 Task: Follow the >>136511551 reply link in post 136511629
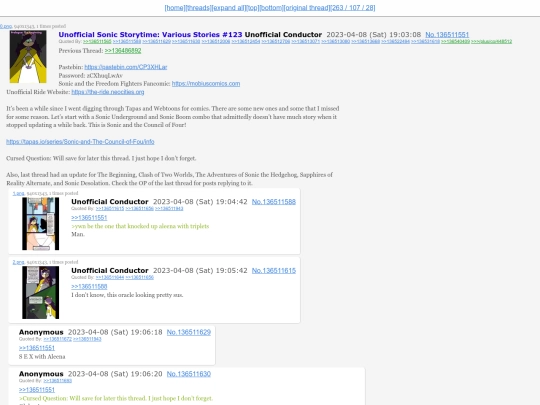(x=37, y=348)
